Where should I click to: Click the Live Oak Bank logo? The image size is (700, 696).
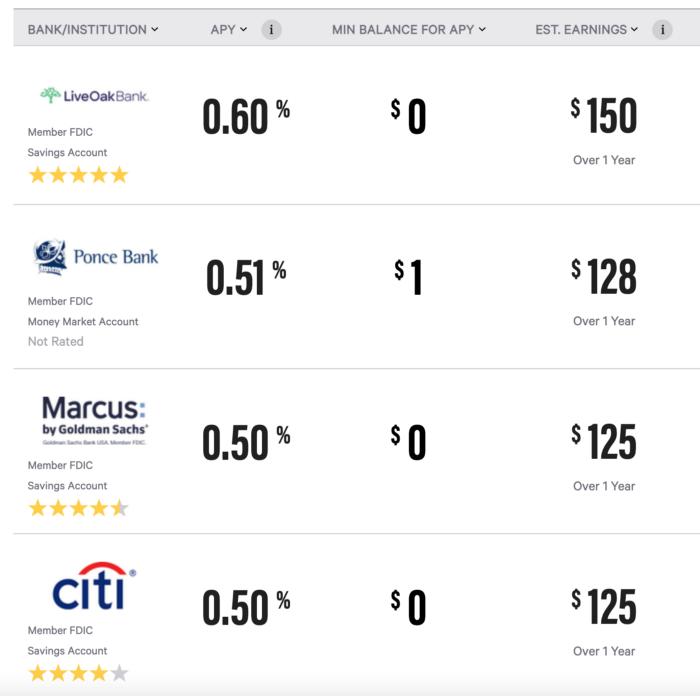tap(94, 96)
